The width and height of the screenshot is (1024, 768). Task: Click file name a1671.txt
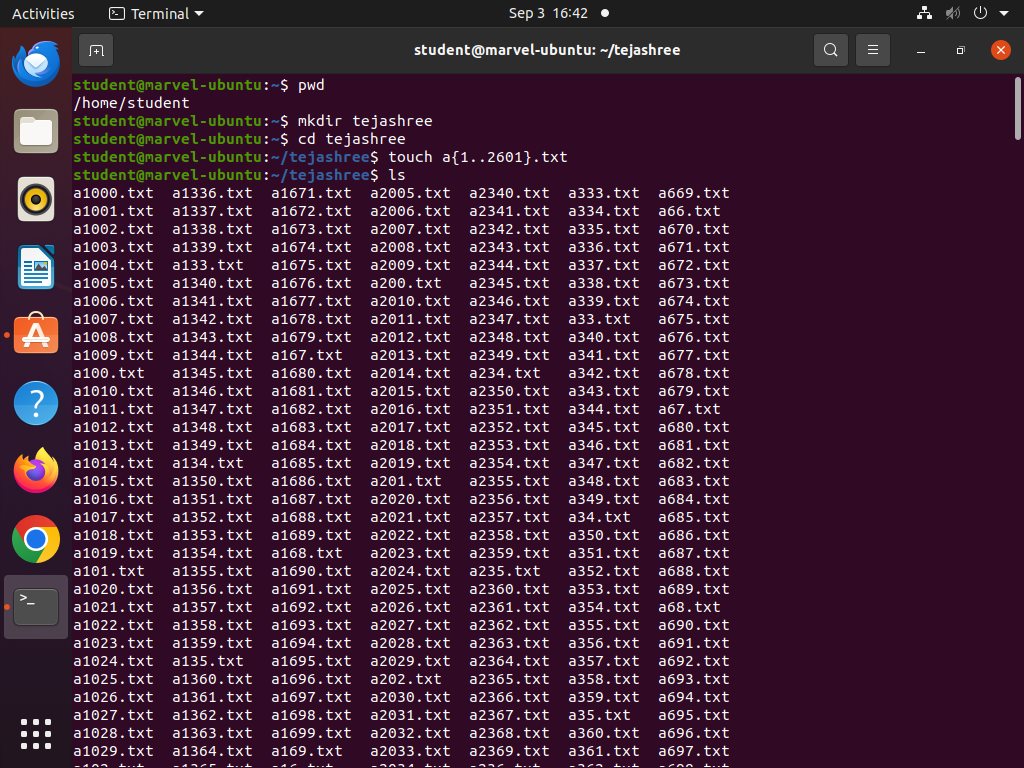tap(312, 193)
